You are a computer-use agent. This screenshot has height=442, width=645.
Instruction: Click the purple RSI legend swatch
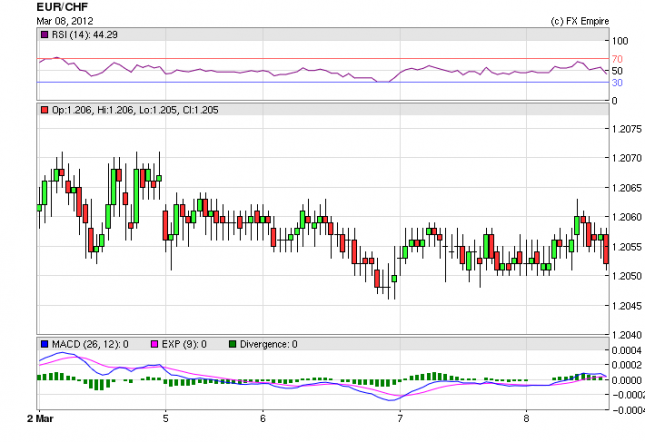[44, 35]
